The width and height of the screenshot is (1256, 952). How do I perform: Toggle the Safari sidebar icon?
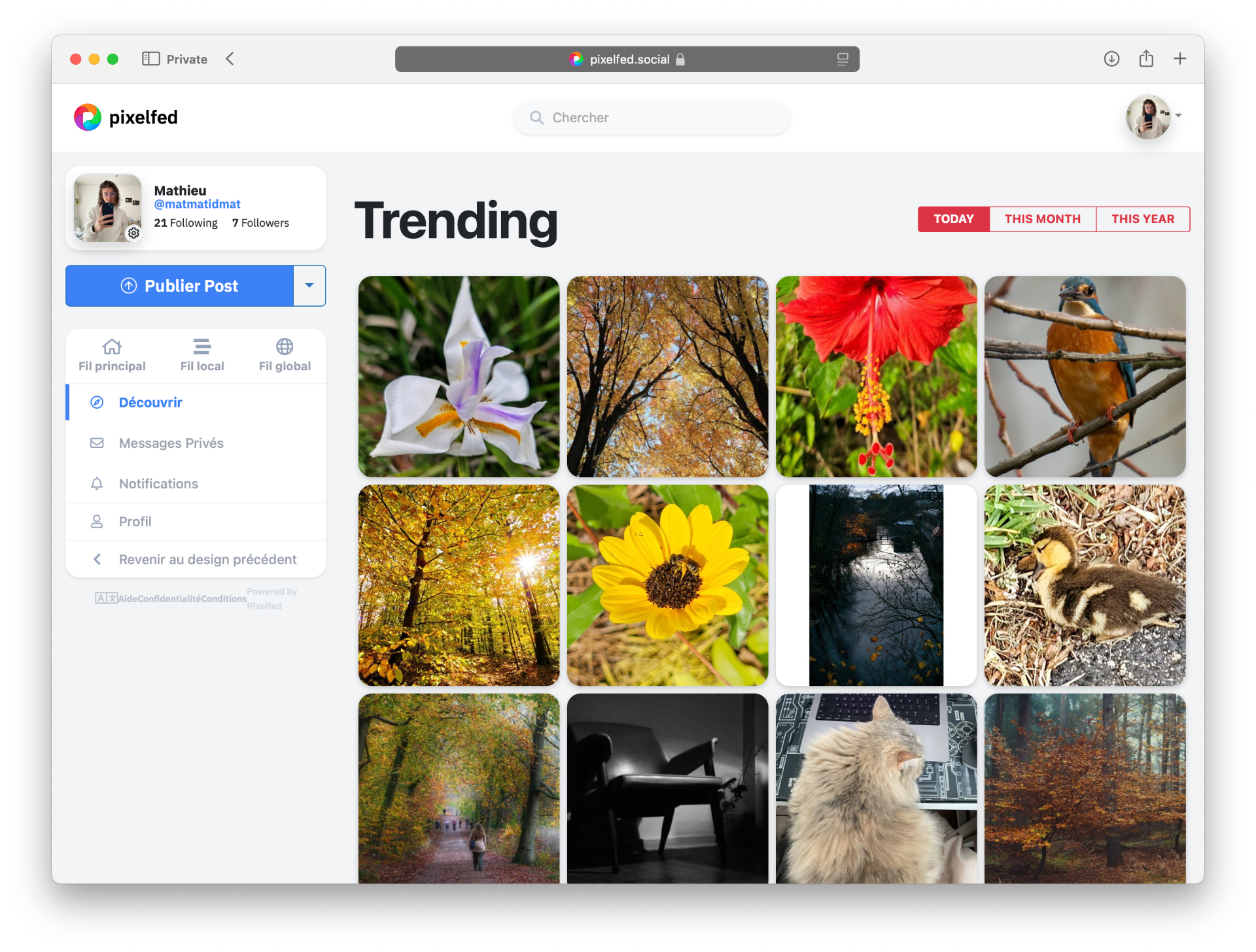(x=151, y=59)
